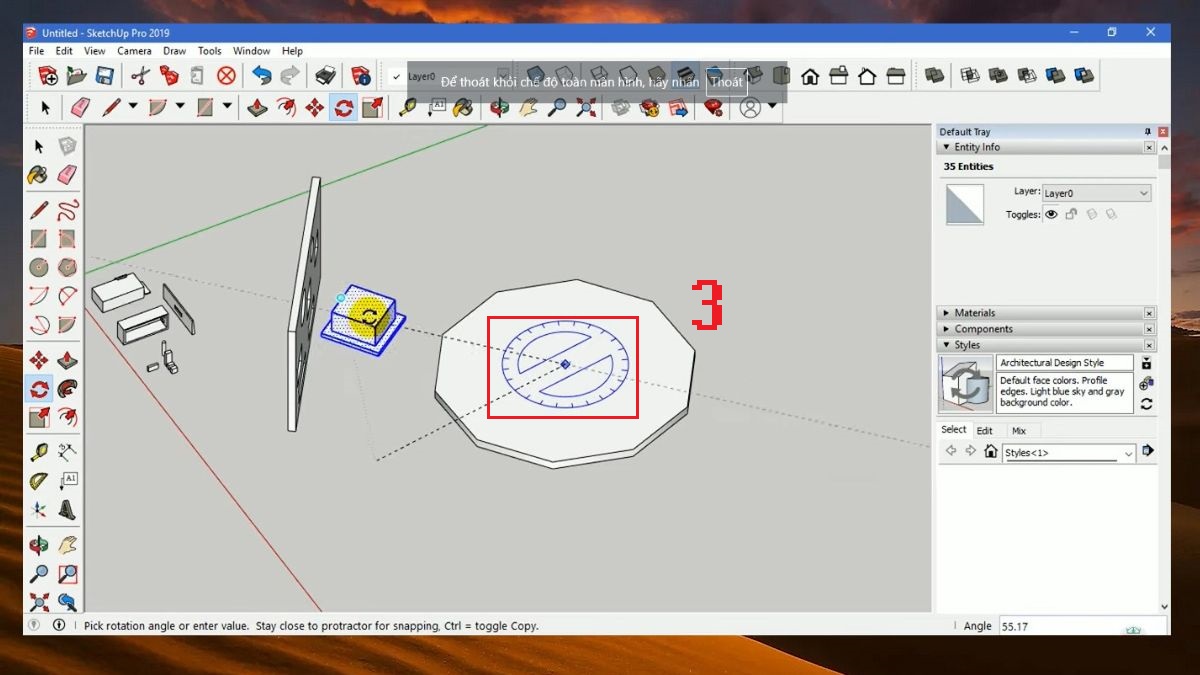Open the Edit menu

click(64, 51)
